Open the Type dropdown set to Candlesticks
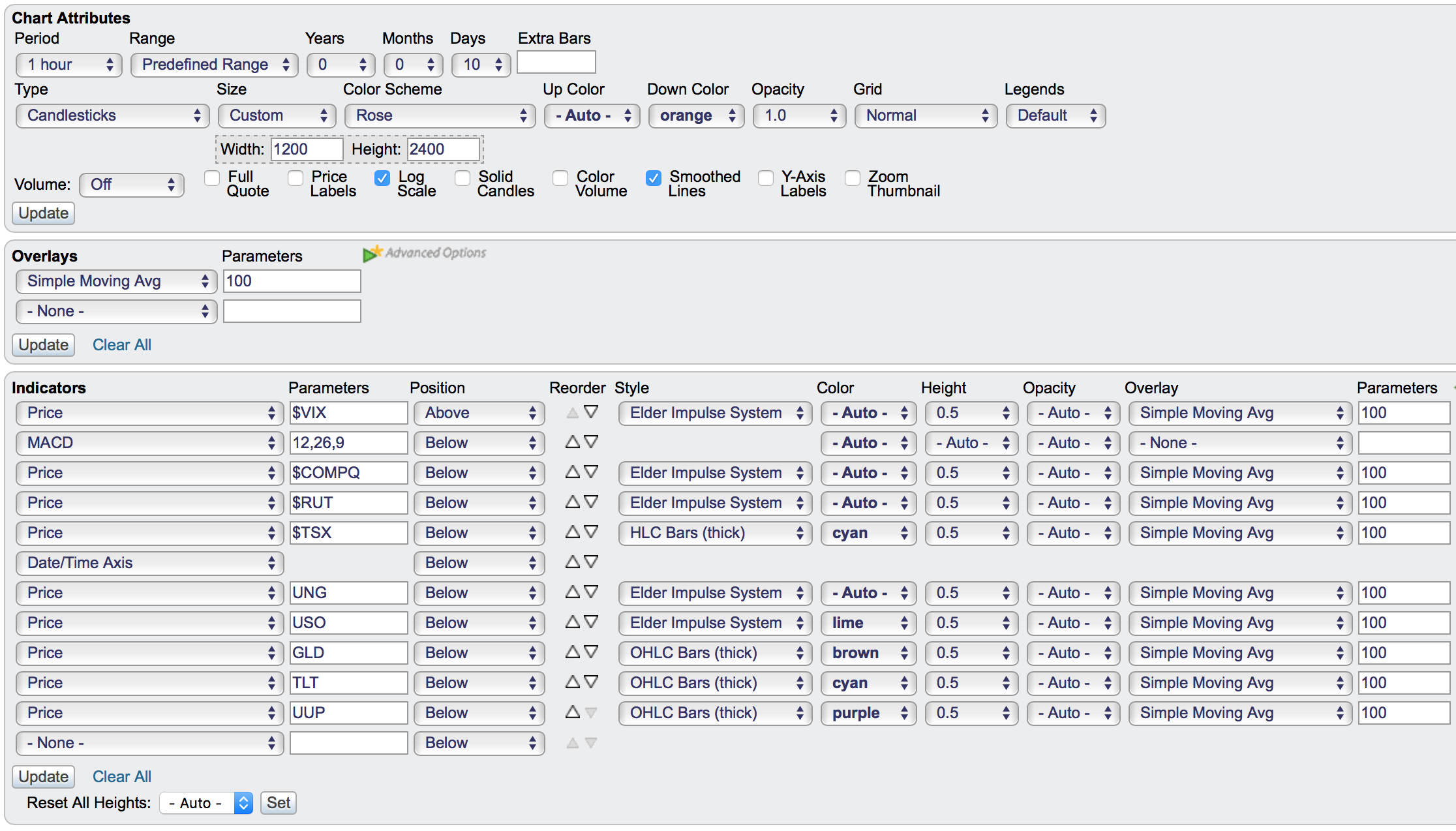The width and height of the screenshot is (1456, 831). click(x=112, y=116)
